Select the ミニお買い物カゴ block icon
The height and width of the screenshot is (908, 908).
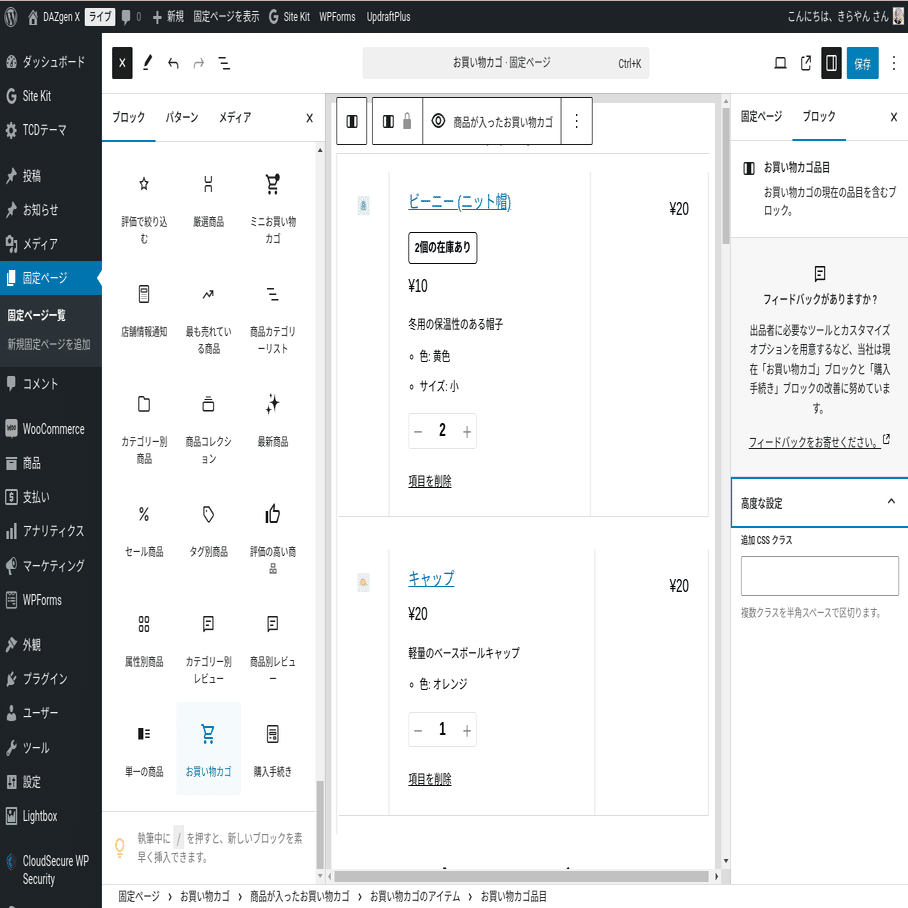pyautogui.click(x=271, y=184)
